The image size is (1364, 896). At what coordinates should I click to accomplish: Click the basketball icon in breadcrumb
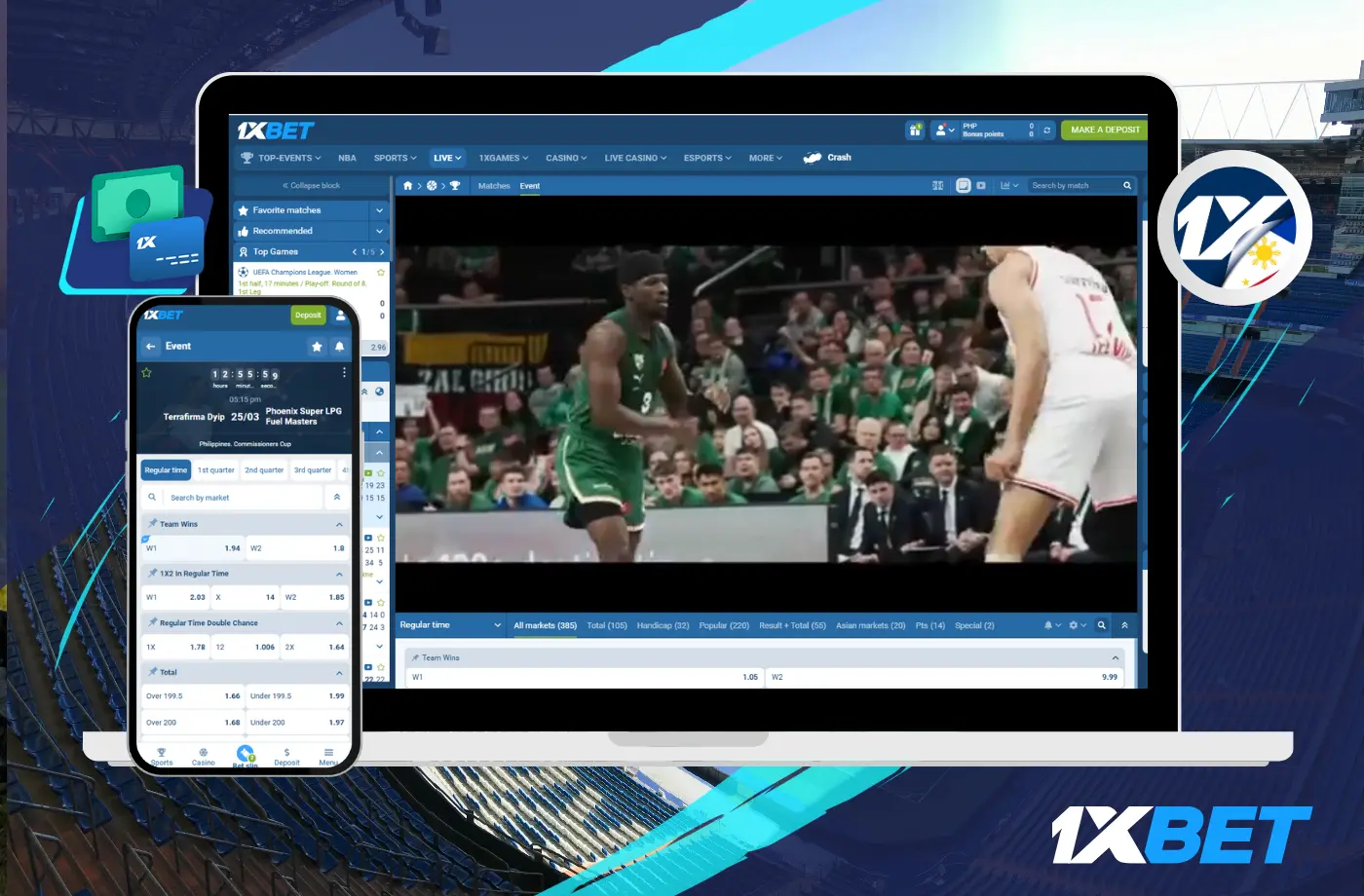[432, 185]
